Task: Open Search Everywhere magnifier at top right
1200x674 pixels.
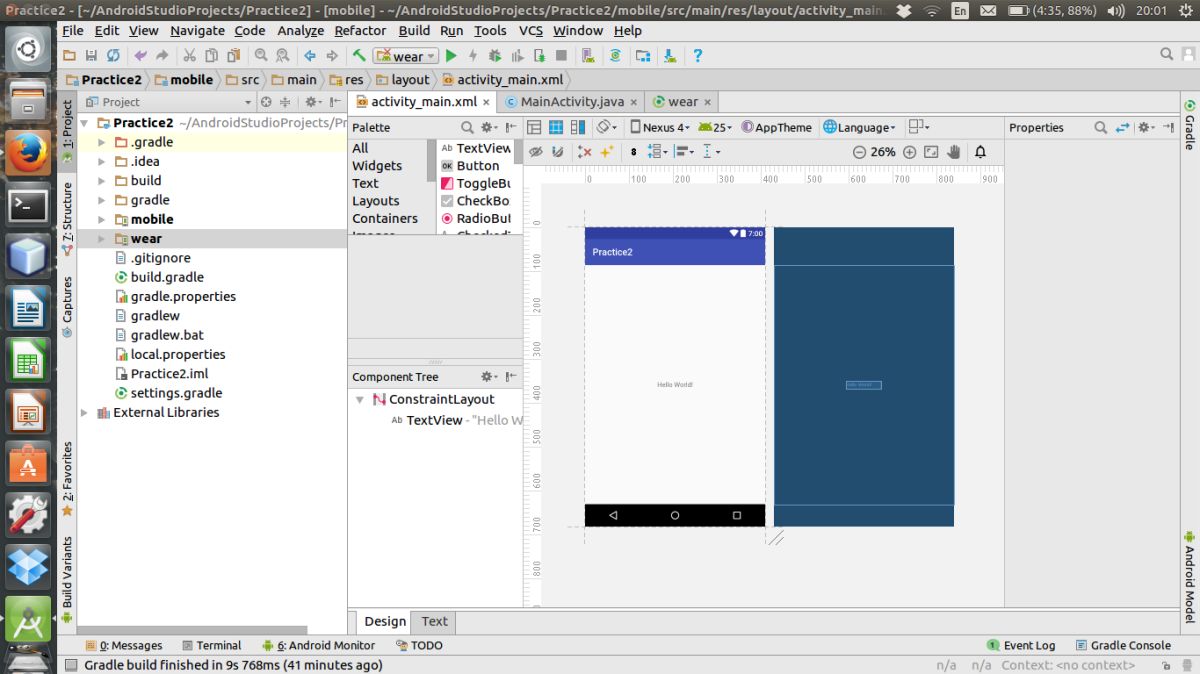Action: pyautogui.click(x=1167, y=55)
